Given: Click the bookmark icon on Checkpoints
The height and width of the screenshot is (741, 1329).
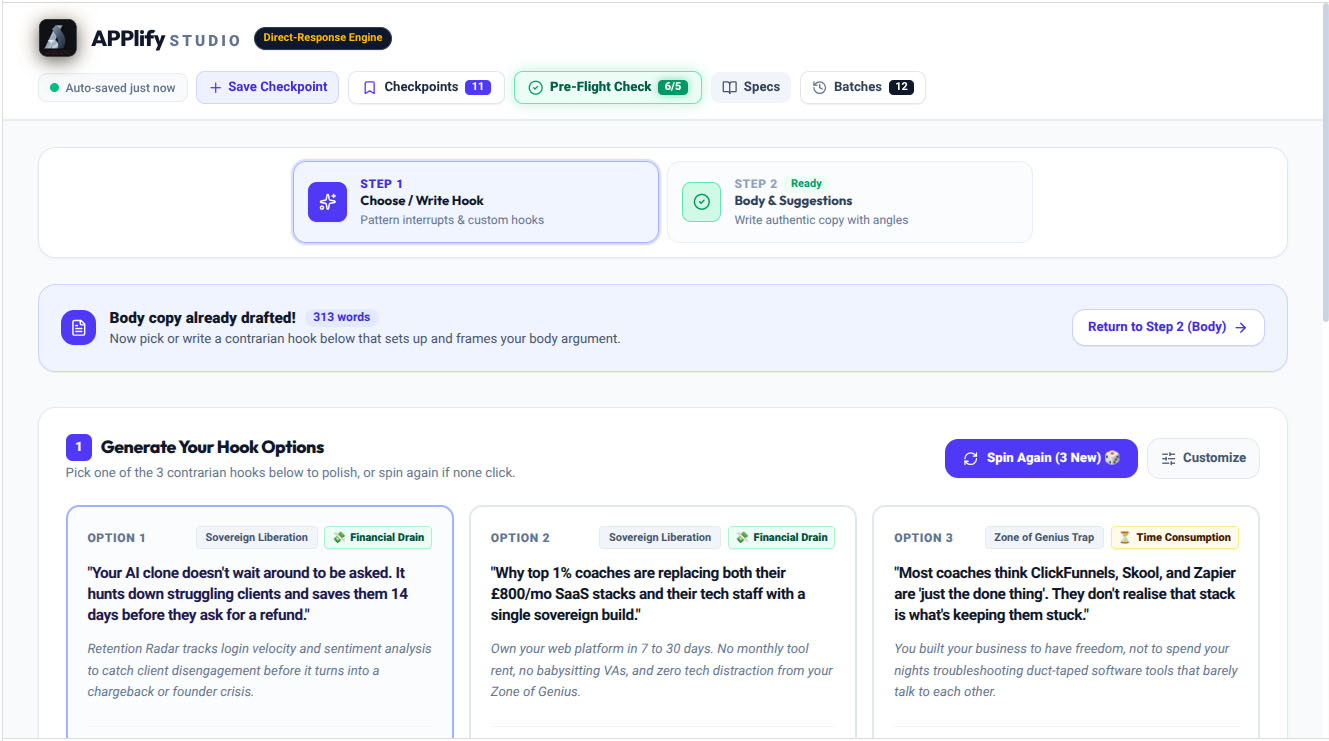Looking at the screenshot, I should click(x=369, y=88).
